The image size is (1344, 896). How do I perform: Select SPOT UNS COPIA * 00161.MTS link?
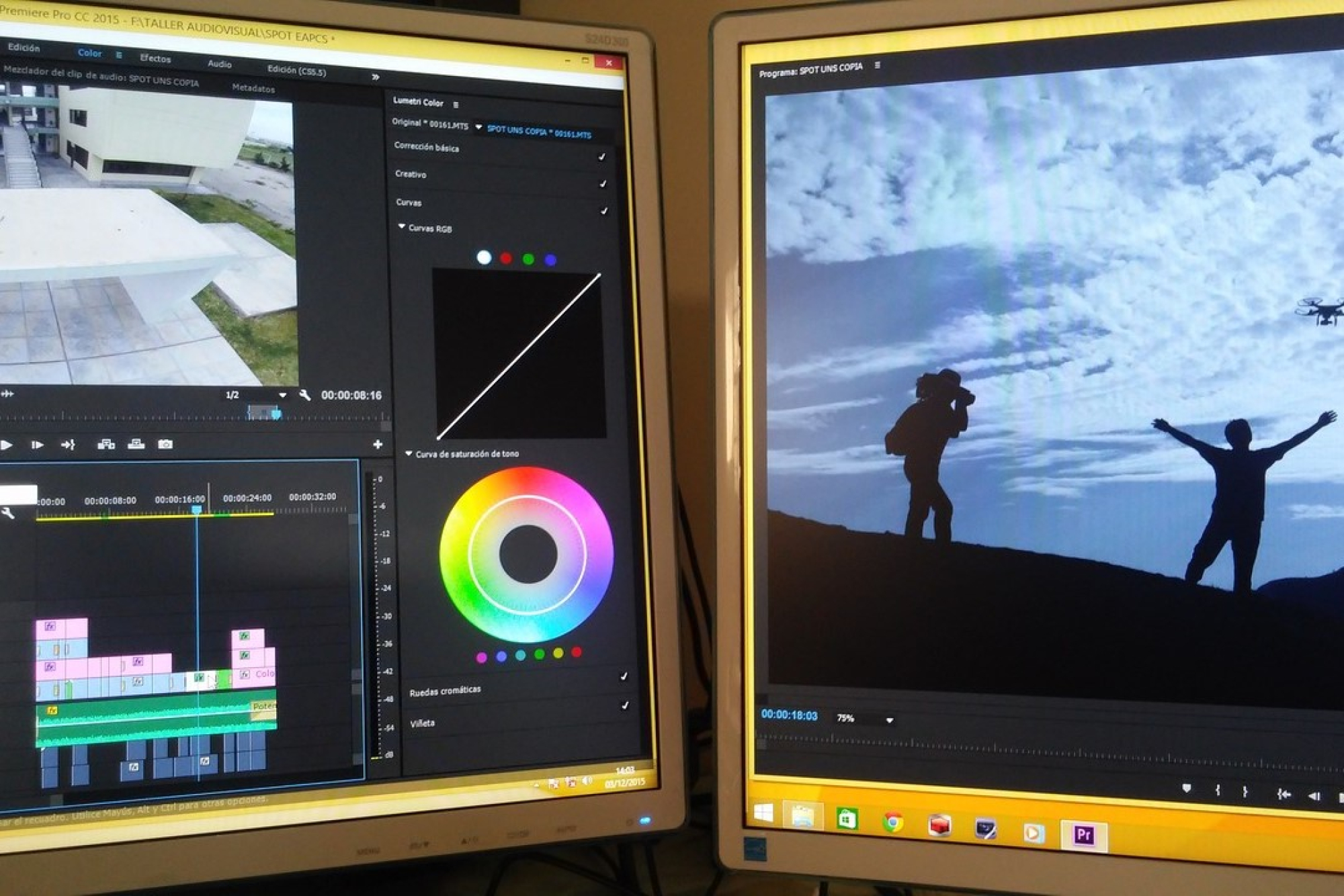pyautogui.click(x=539, y=132)
